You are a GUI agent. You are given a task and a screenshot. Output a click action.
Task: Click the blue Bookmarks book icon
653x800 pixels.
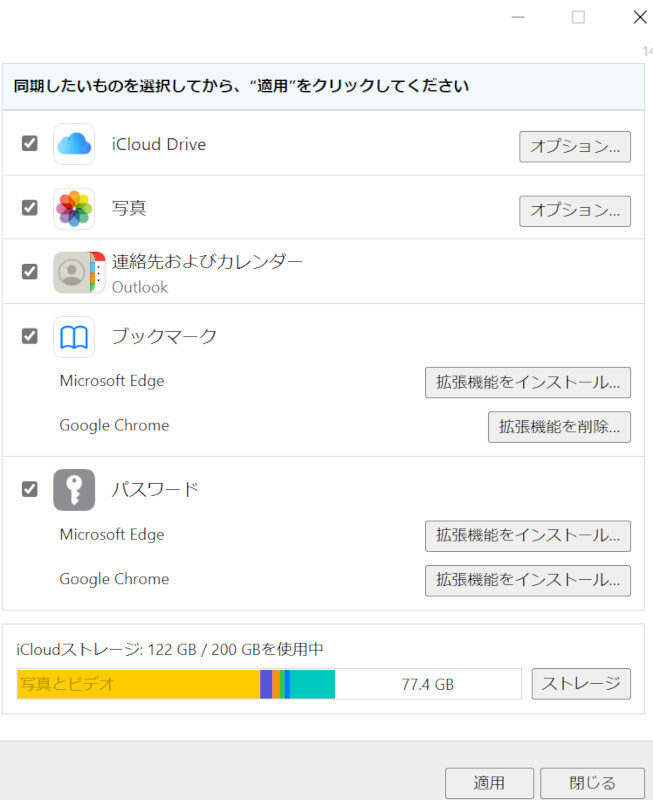[74, 337]
